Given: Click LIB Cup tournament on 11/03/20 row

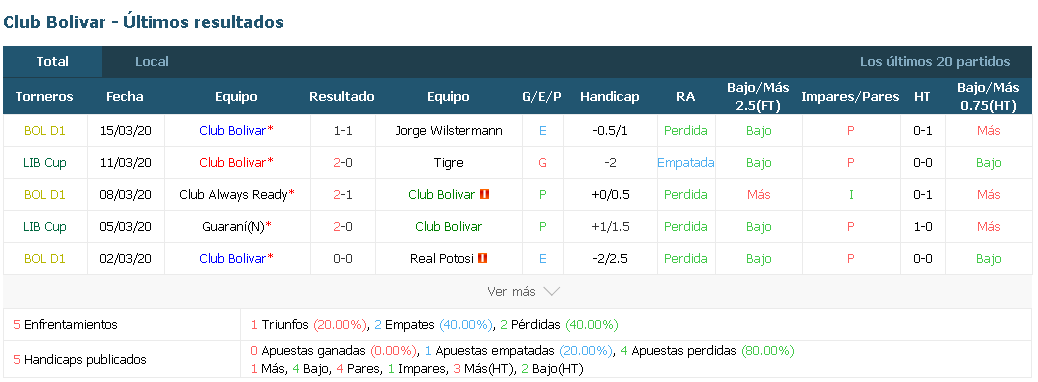Looking at the screenshot, I should [44, 162].
